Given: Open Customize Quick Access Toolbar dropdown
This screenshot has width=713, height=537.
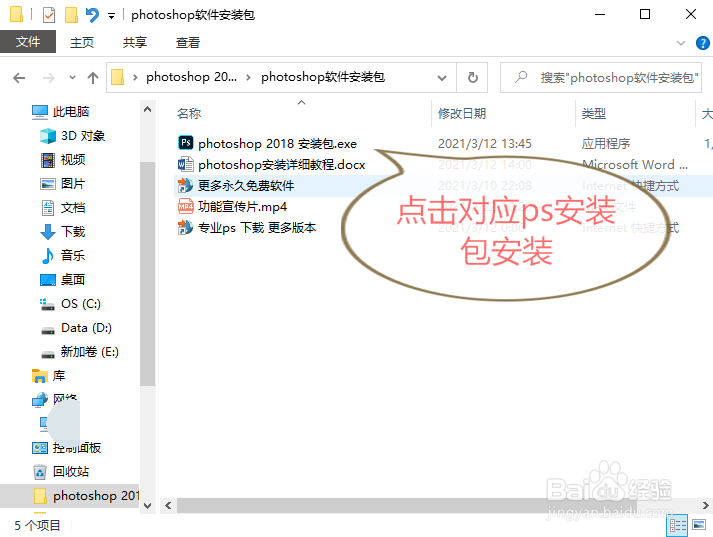Looking at the screenshot, I should [111, 16].
